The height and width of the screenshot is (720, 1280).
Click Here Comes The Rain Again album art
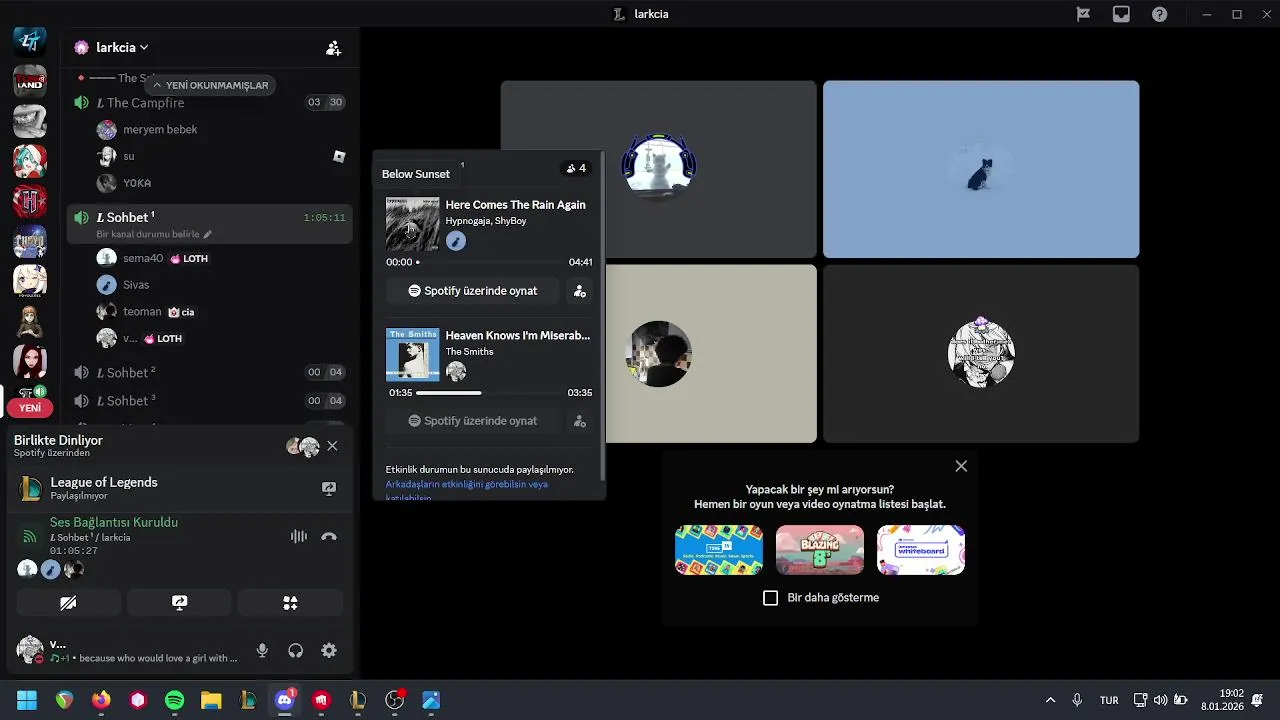coord(412,223)
